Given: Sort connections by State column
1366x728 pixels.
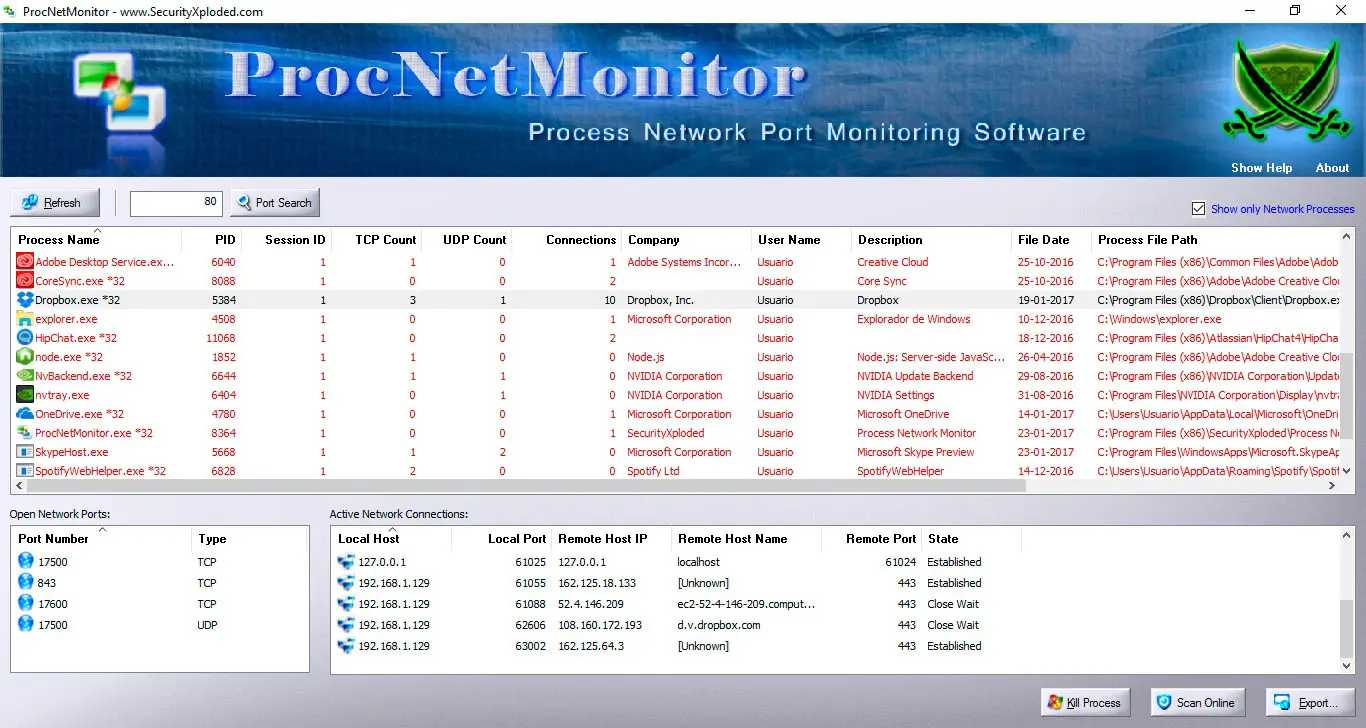Looking at the screenshot, I should (972, 539).
